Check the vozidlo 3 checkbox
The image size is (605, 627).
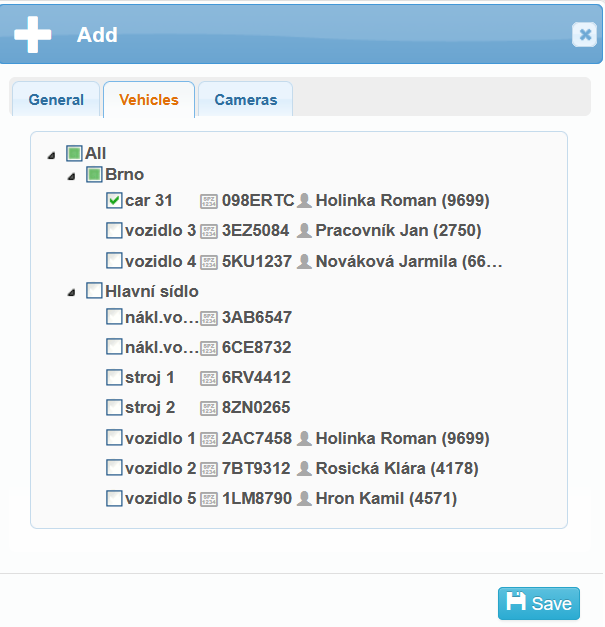point(114,231)
